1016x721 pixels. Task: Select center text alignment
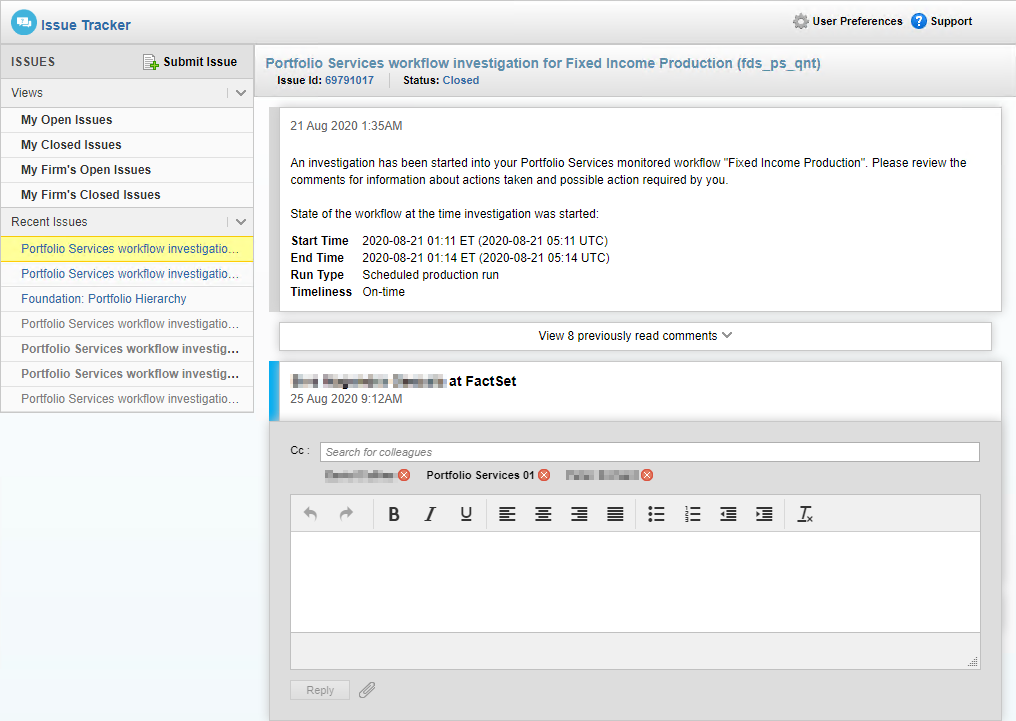point(543,514)
